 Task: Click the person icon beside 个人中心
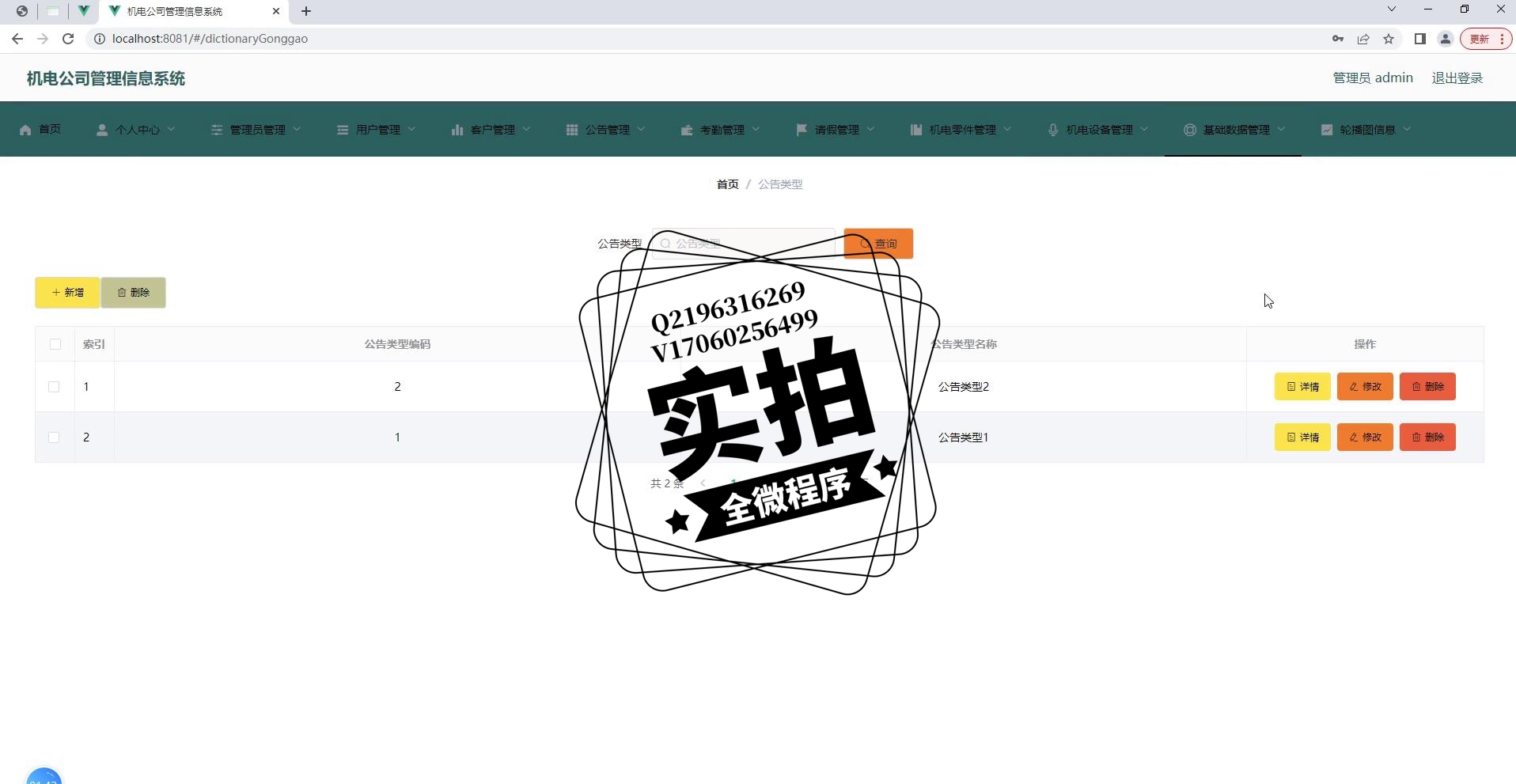102,130
